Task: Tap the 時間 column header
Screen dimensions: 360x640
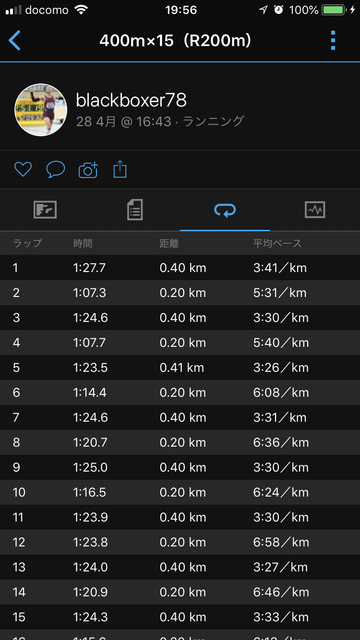Action: pos(82,244)
